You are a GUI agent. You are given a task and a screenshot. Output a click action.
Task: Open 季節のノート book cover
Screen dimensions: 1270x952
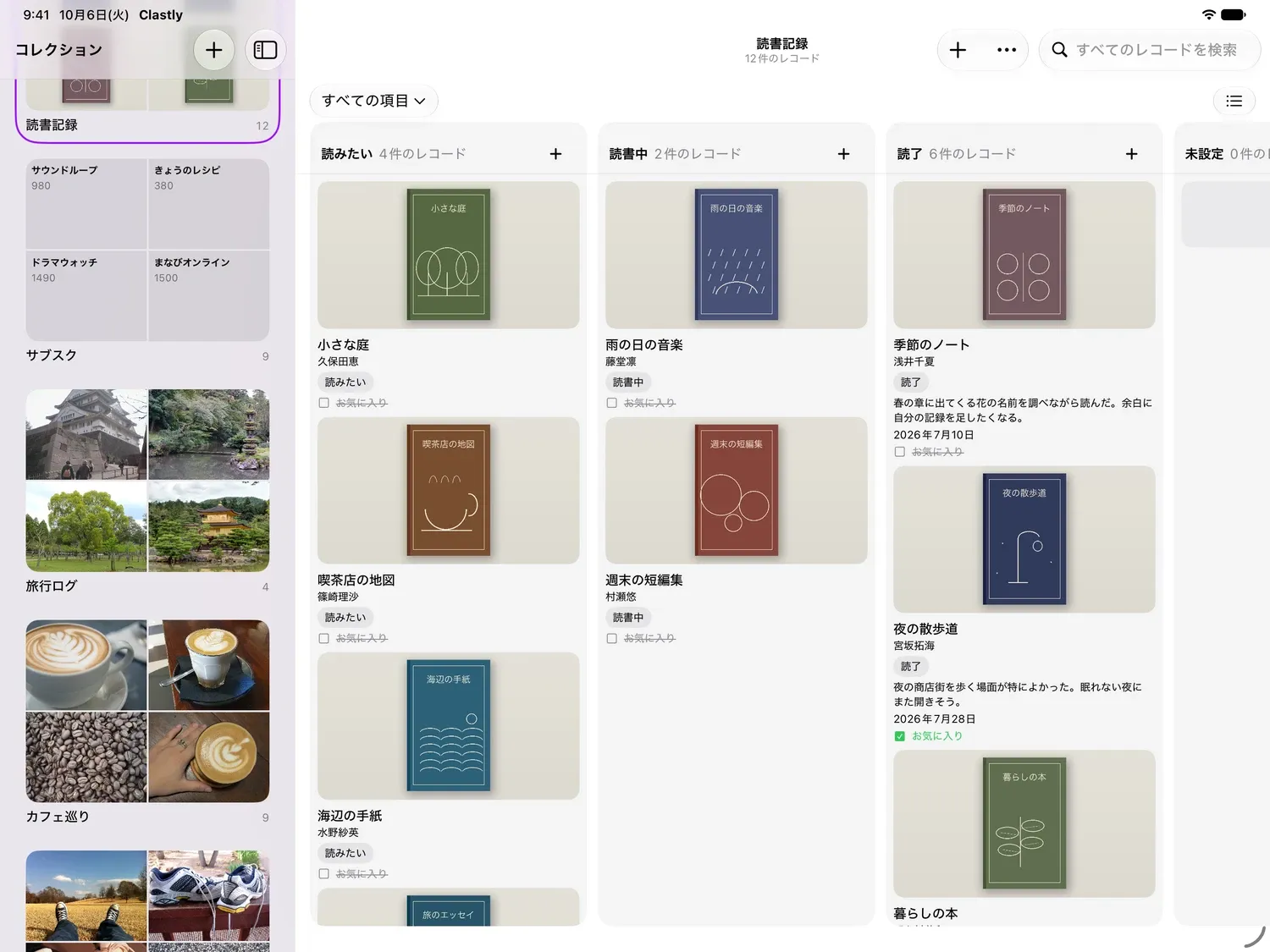(1024, 255)
